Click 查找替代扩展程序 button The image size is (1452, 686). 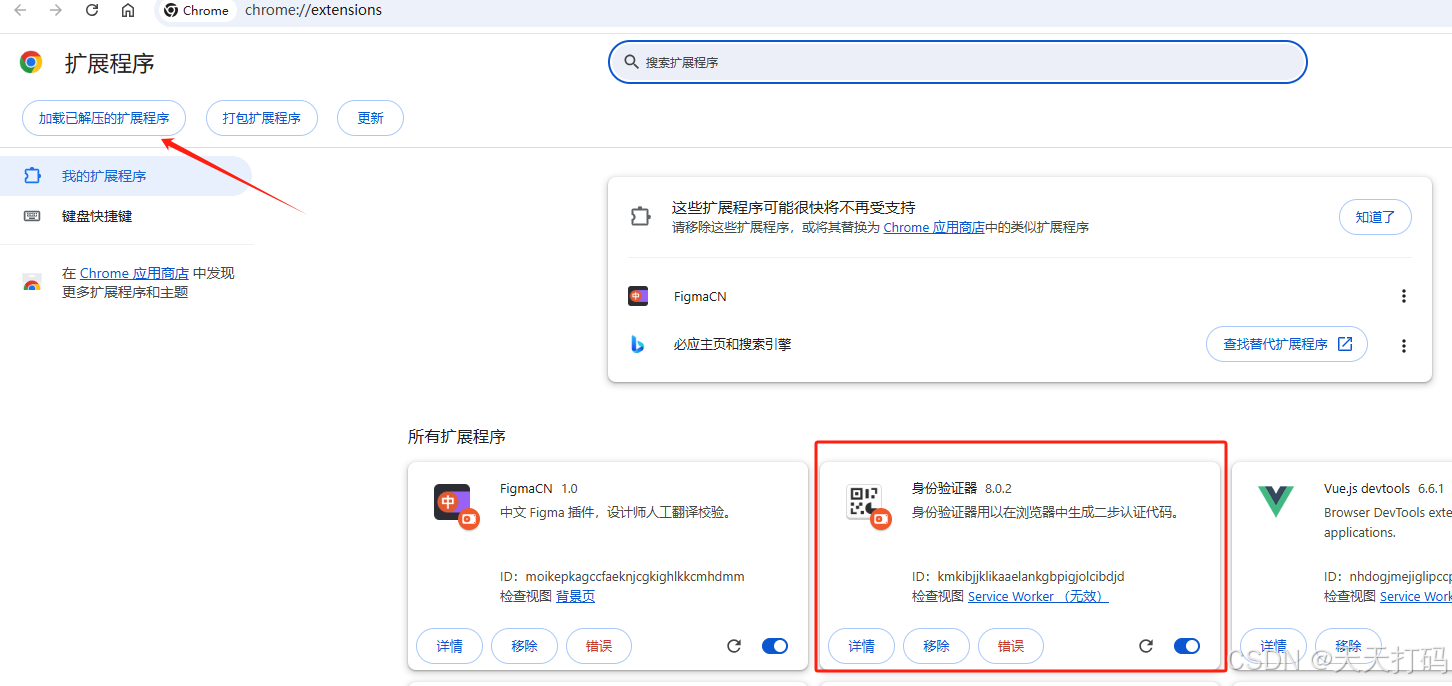(1287, 344)
